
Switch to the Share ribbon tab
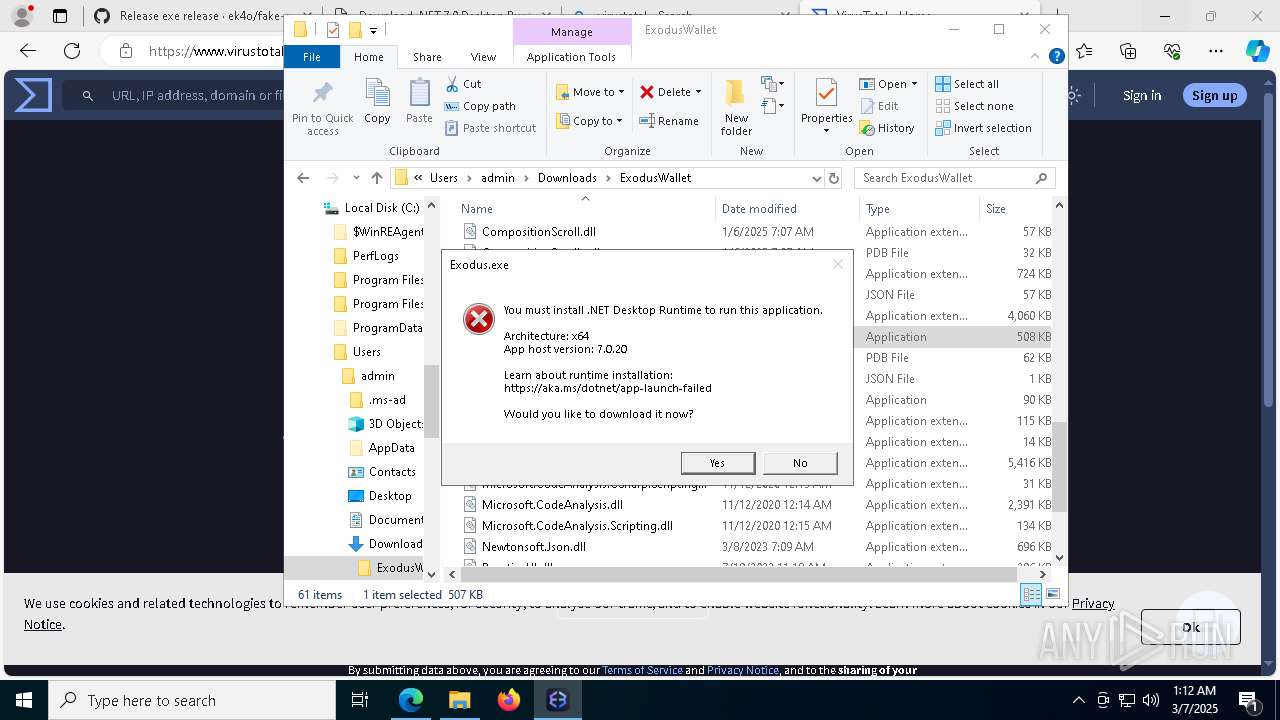tap(427, 57)
